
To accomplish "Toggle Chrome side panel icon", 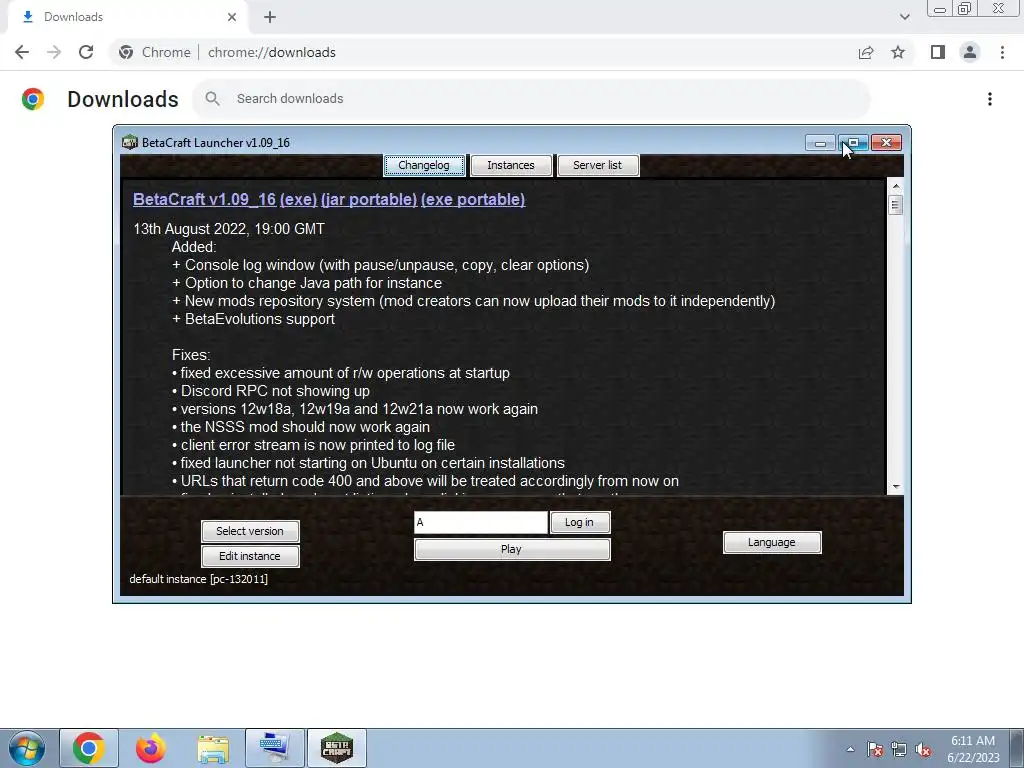I will point(938,52).
